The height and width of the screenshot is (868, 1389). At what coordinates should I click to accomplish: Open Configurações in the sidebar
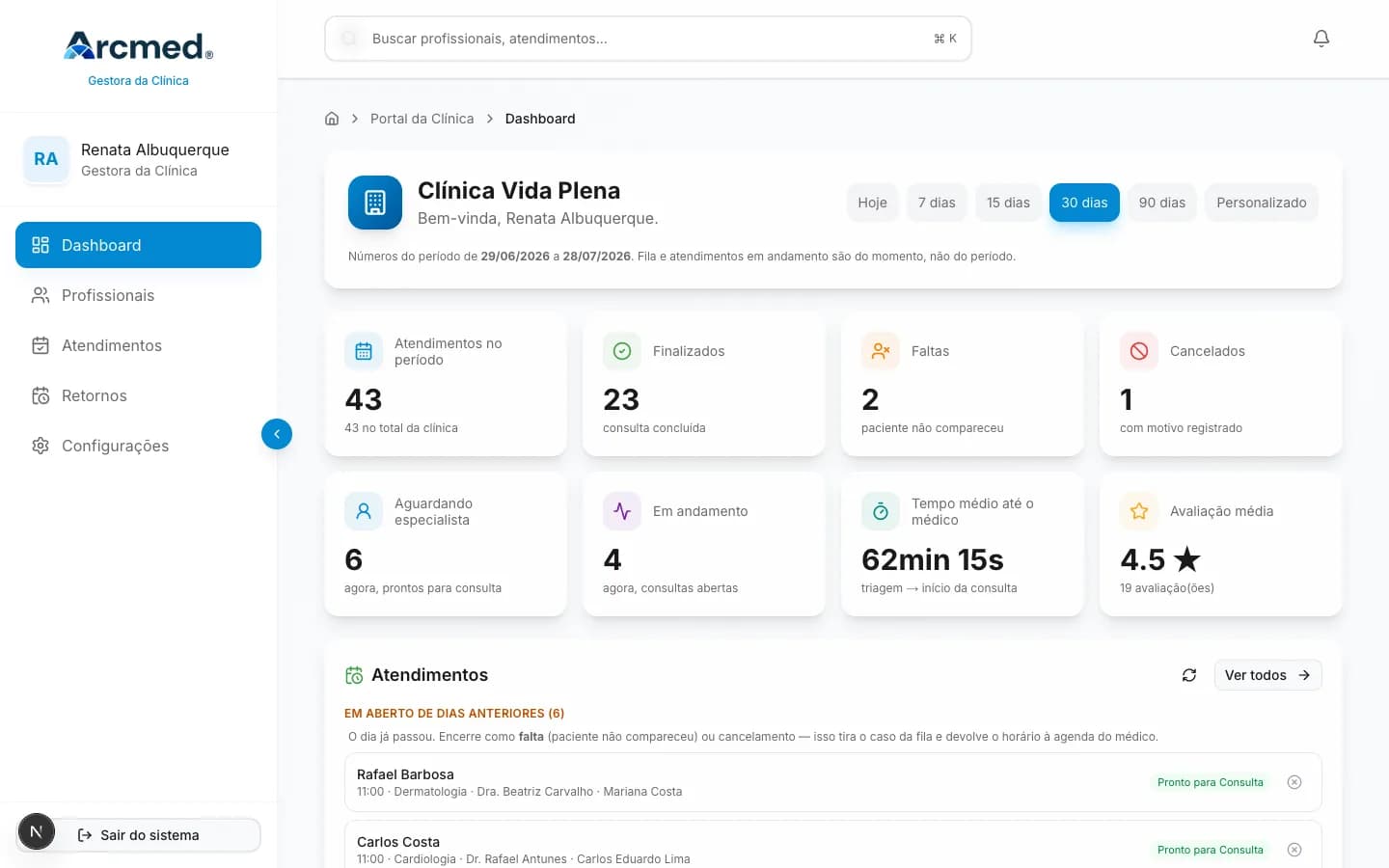pos(138,446)
